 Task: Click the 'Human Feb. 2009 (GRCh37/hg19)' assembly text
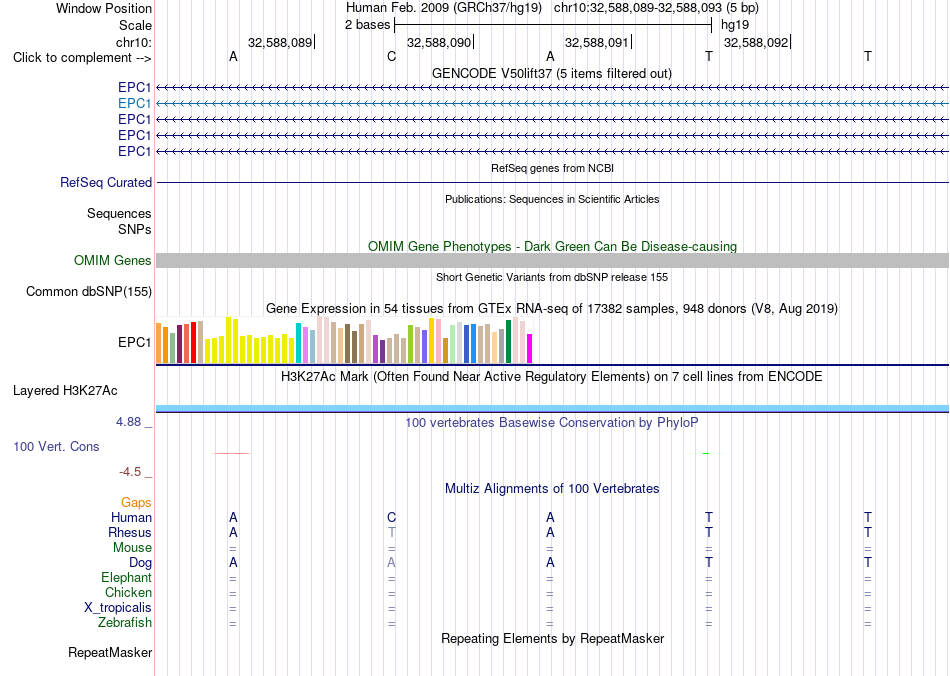pyautogui.click(x=443, y=8)
